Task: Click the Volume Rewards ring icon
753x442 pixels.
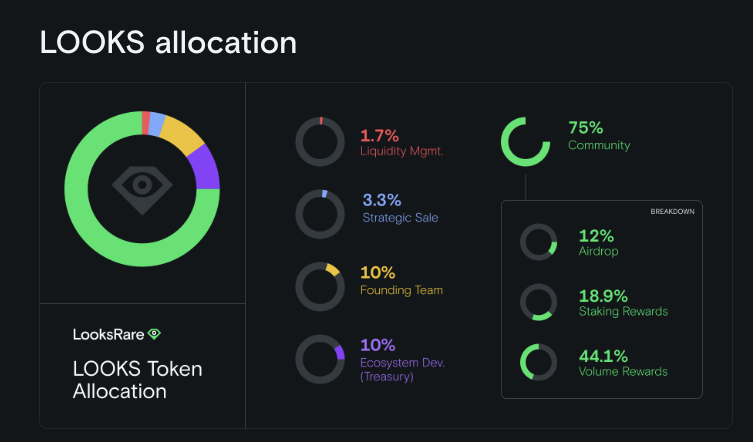Action: click(x=540, y=362)
